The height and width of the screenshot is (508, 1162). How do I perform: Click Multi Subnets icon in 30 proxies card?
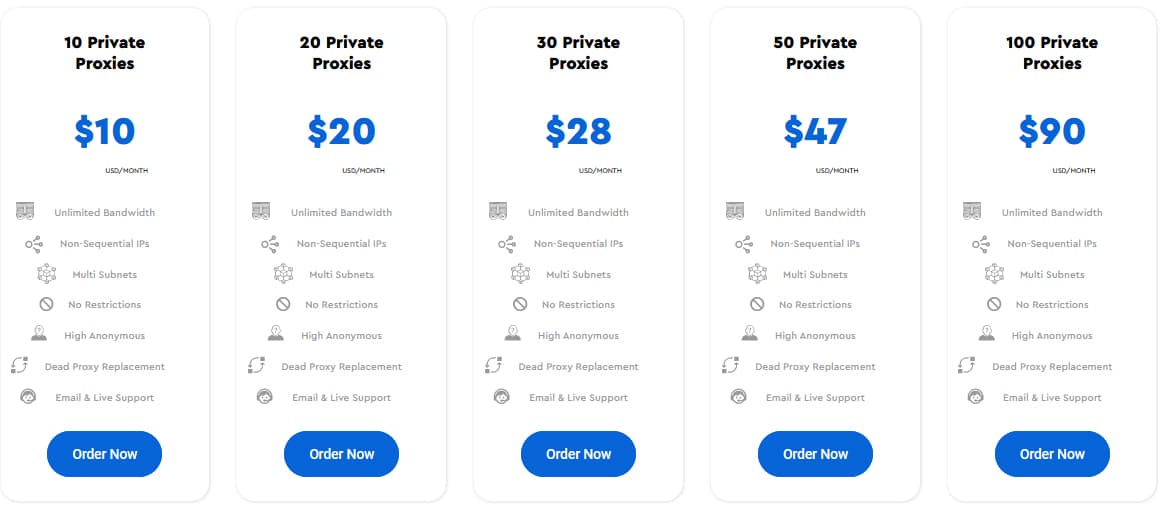[520, 274]
